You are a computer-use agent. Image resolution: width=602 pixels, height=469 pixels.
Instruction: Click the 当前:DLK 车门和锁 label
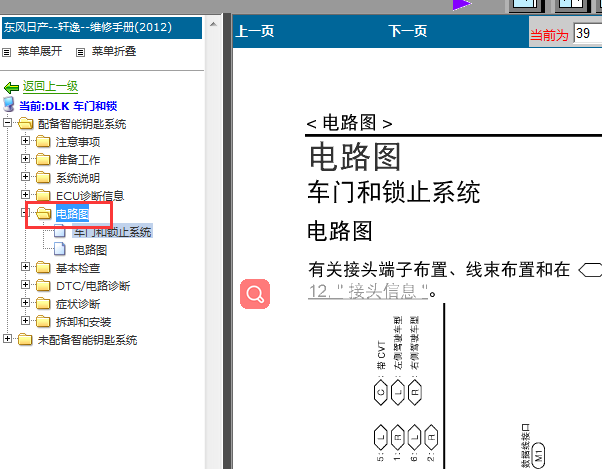pyautogui.click(x=68, y=106)
